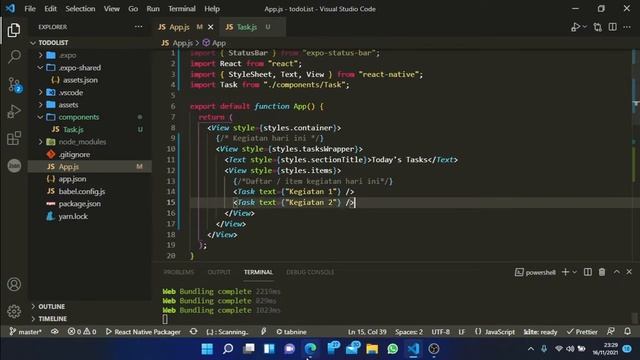The width and height of the screenshot is (640, 360).
Task: Split the terminal panel
Action: pos(588,272)
